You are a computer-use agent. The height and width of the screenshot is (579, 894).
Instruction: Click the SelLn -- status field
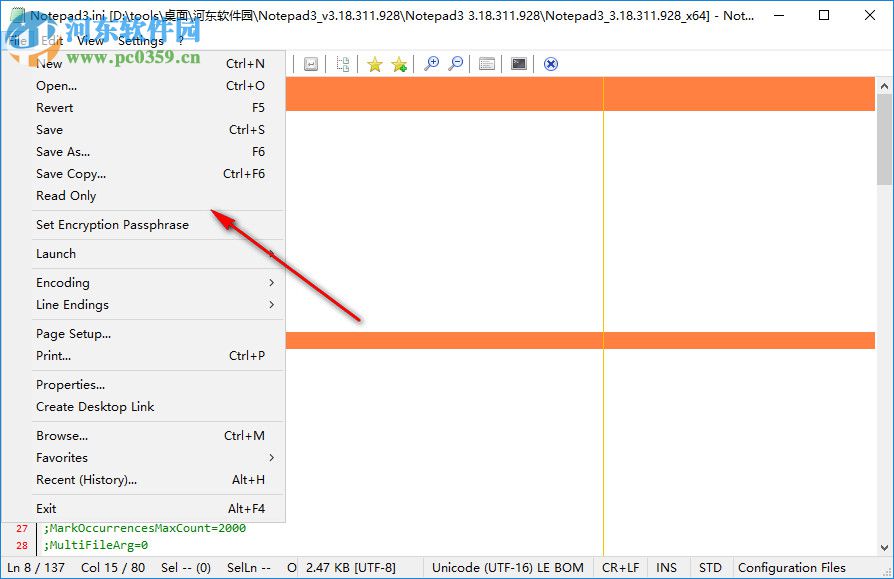coord(249,568)
